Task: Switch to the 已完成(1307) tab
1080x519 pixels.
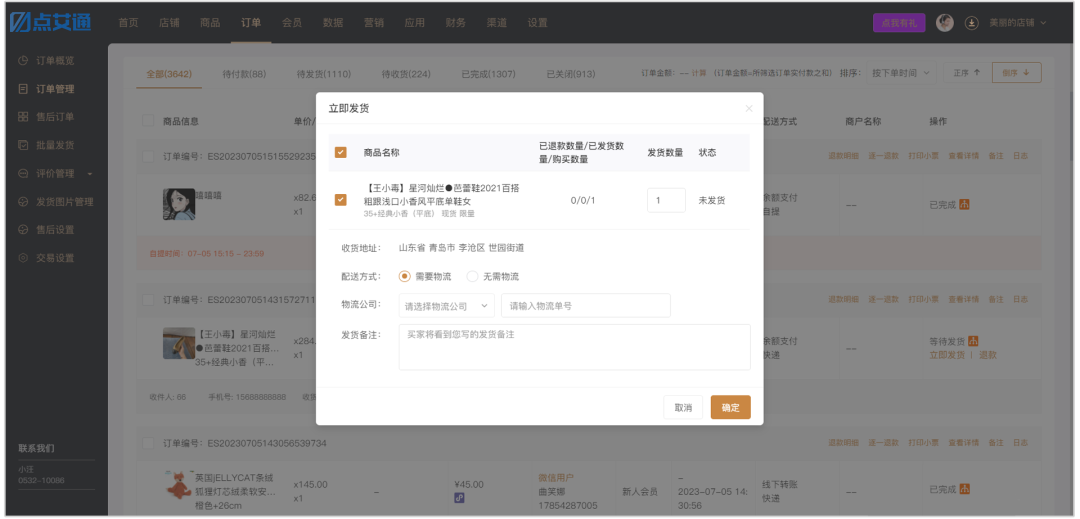Action: pos(488,74)
